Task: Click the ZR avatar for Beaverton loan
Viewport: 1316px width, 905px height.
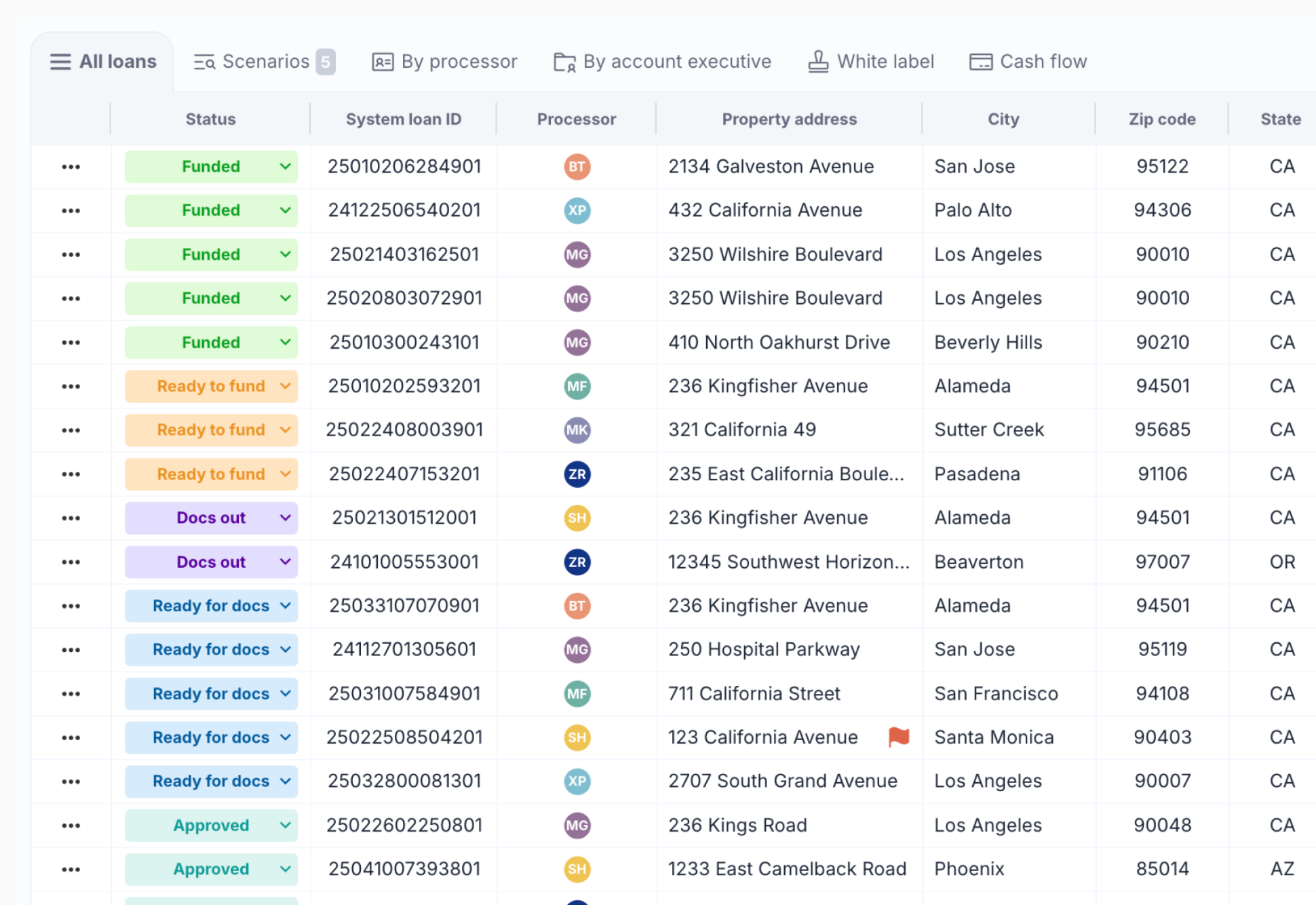Action: point(577,562)
